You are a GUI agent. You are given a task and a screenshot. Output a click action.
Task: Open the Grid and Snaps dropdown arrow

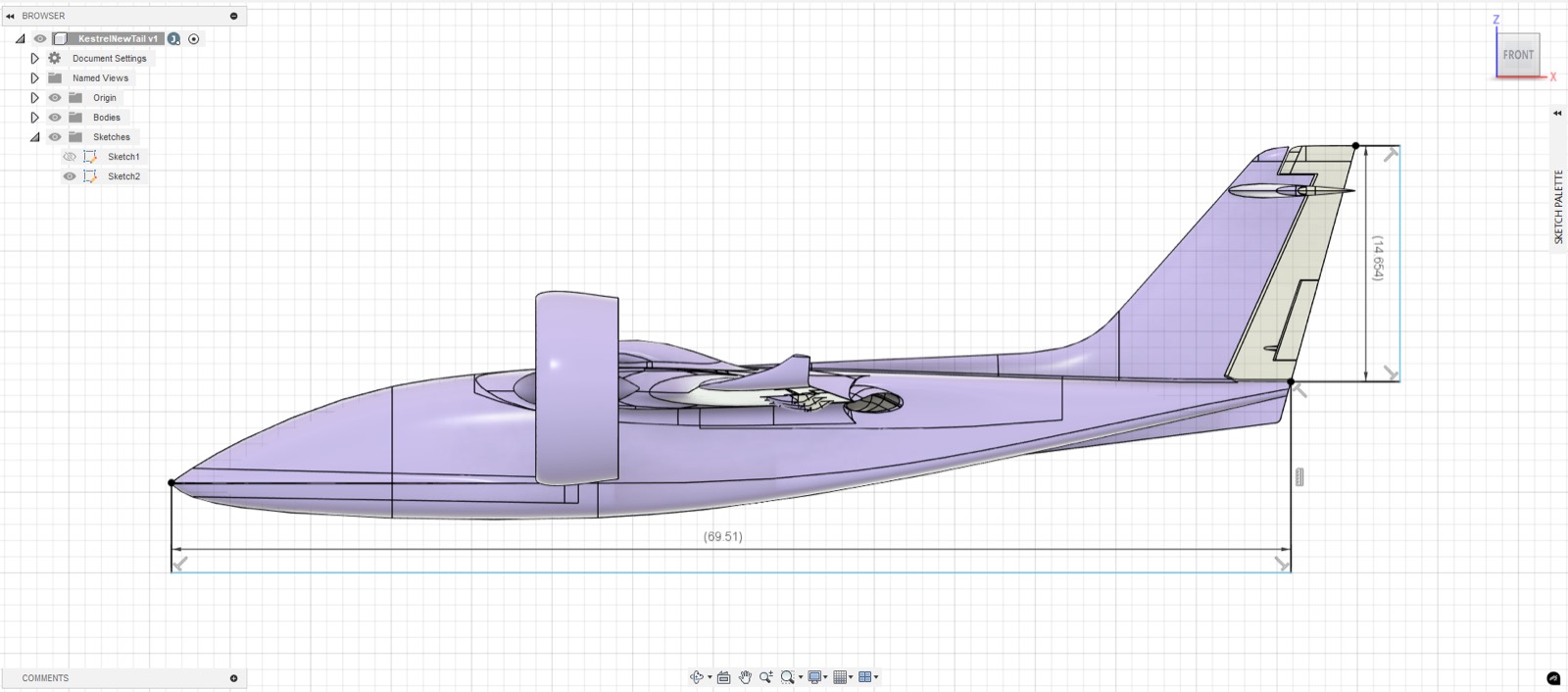[x=851, y=677]
